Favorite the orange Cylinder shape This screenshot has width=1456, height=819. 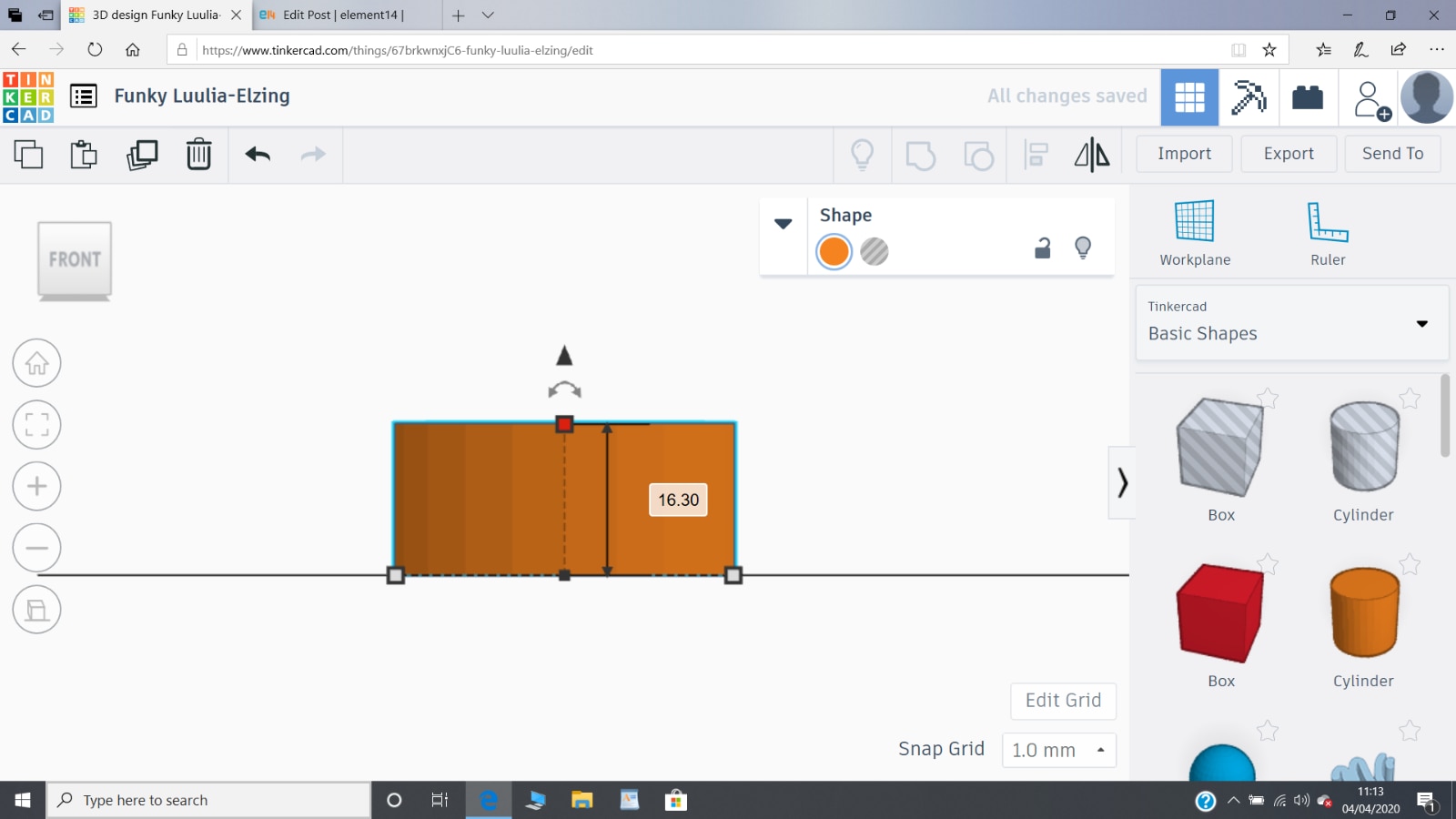pos(1410,564)
